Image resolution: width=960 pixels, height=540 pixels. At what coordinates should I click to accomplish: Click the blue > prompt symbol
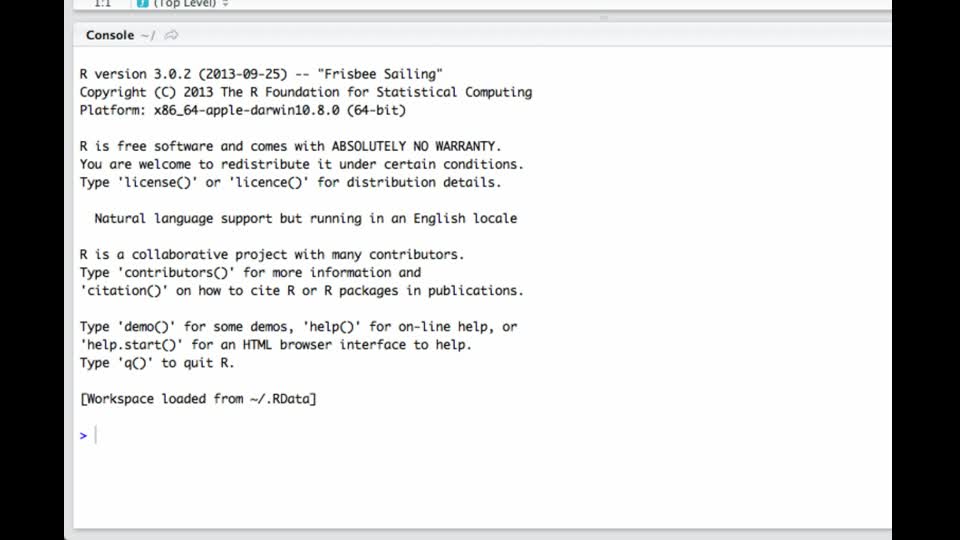tap(83, 436)
